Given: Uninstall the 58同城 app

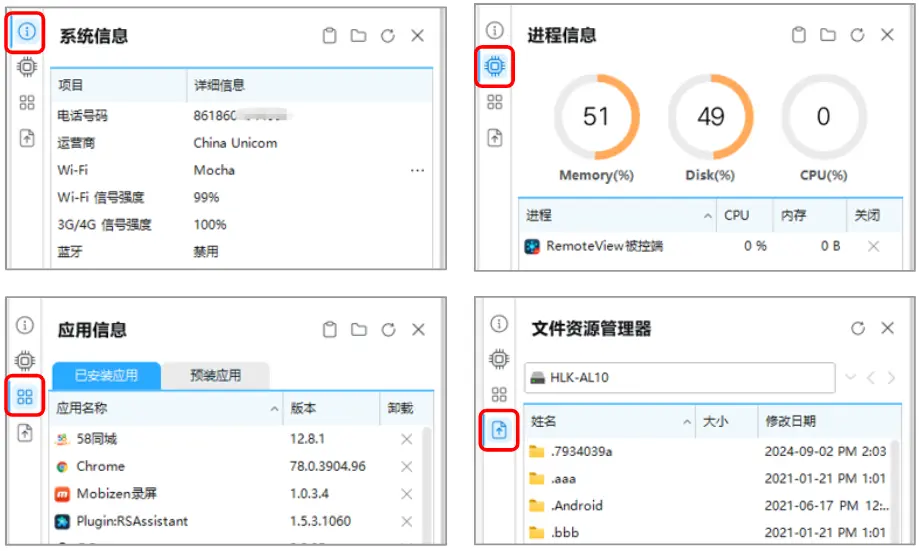Looking at the screenshot, I should tap(406, 439).
